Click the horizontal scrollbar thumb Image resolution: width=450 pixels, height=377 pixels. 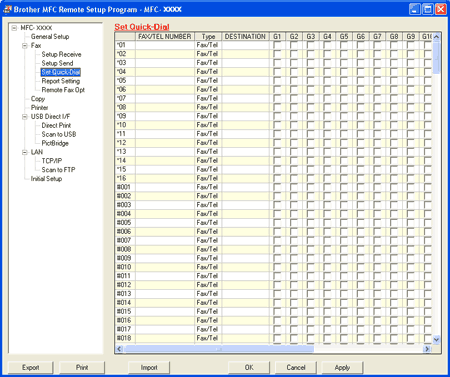pos(219,349)
